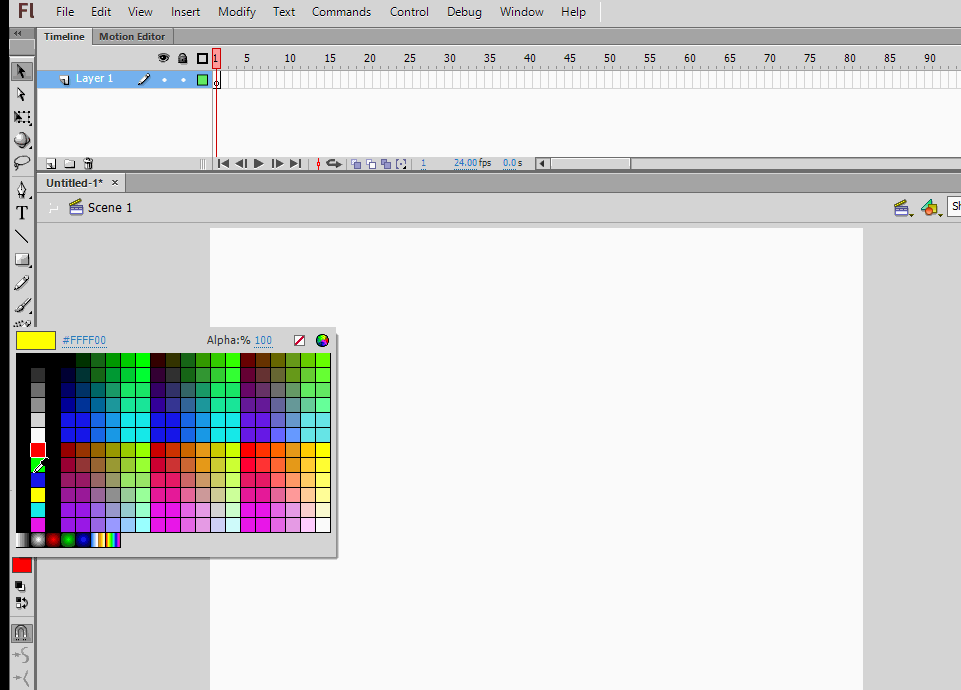
Task: Toggle visibility of Layer 1
Action: coord(164,79)
